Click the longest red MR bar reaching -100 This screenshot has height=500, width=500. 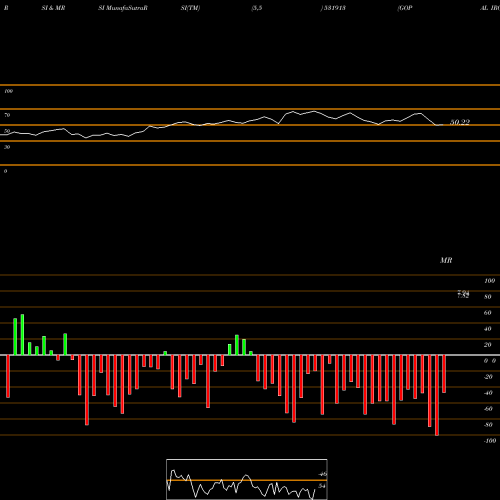pyautogui.click(x=437, y=395)
